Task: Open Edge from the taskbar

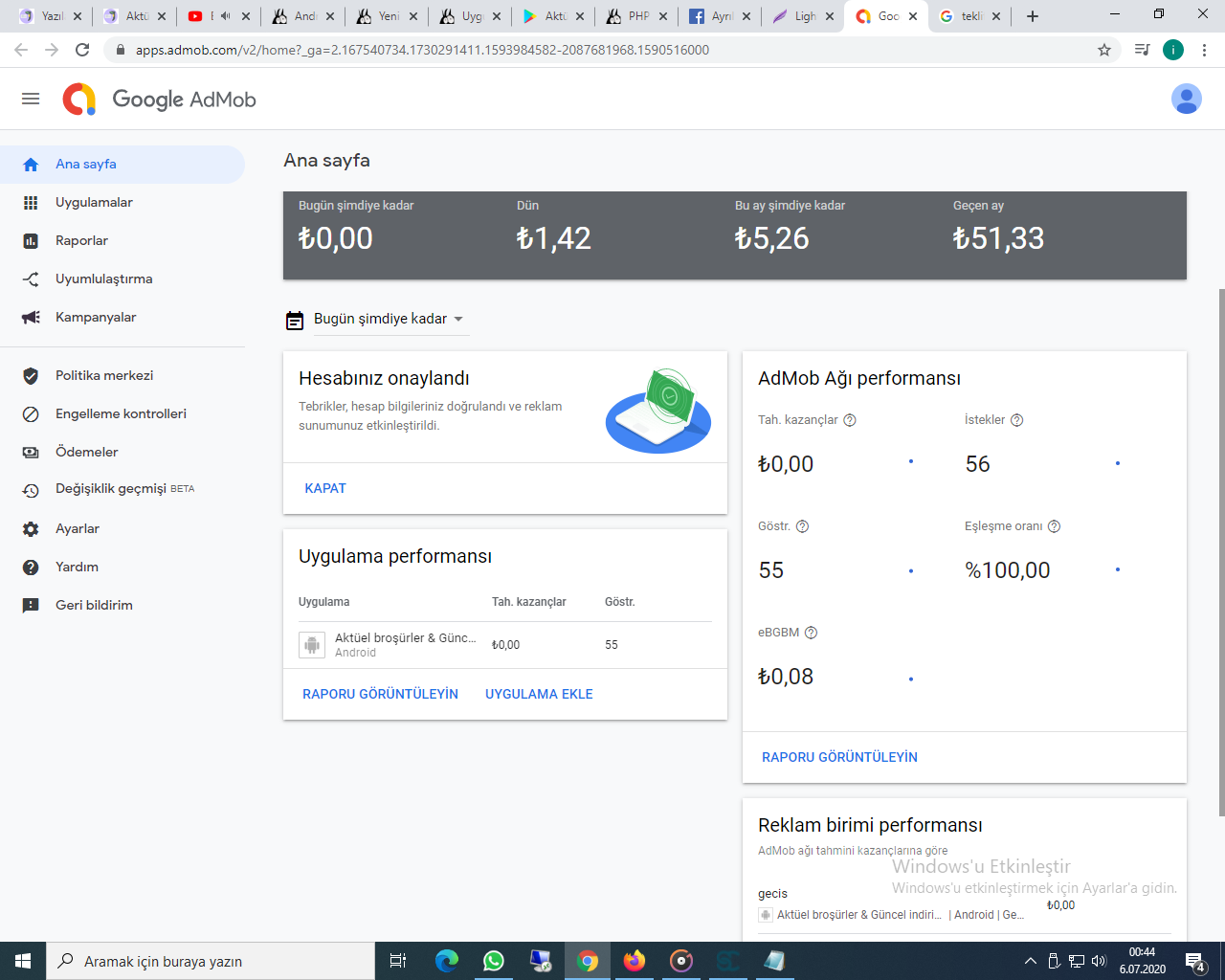Action: 447,961
